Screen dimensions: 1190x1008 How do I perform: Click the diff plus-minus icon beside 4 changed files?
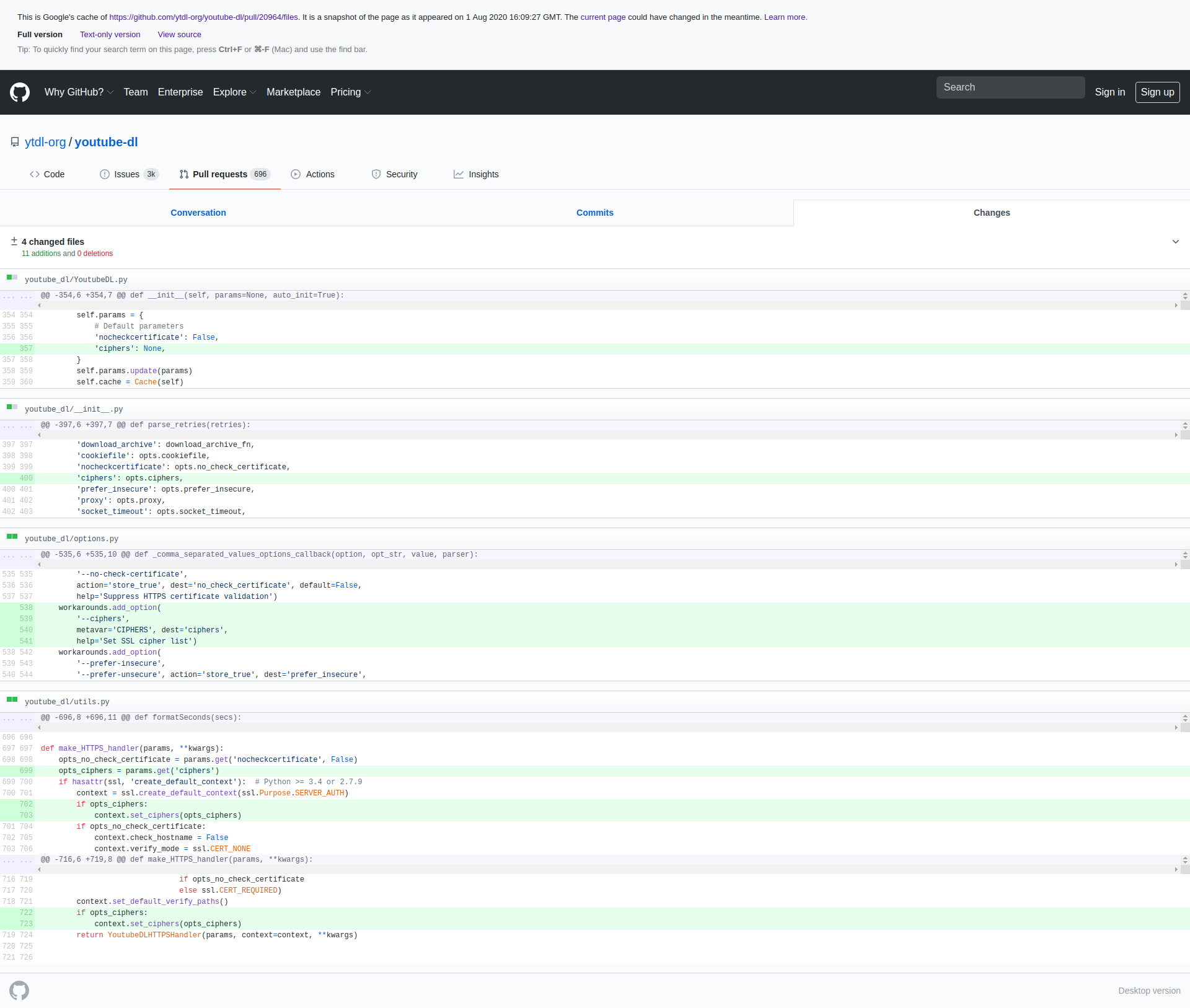point(14,241)
